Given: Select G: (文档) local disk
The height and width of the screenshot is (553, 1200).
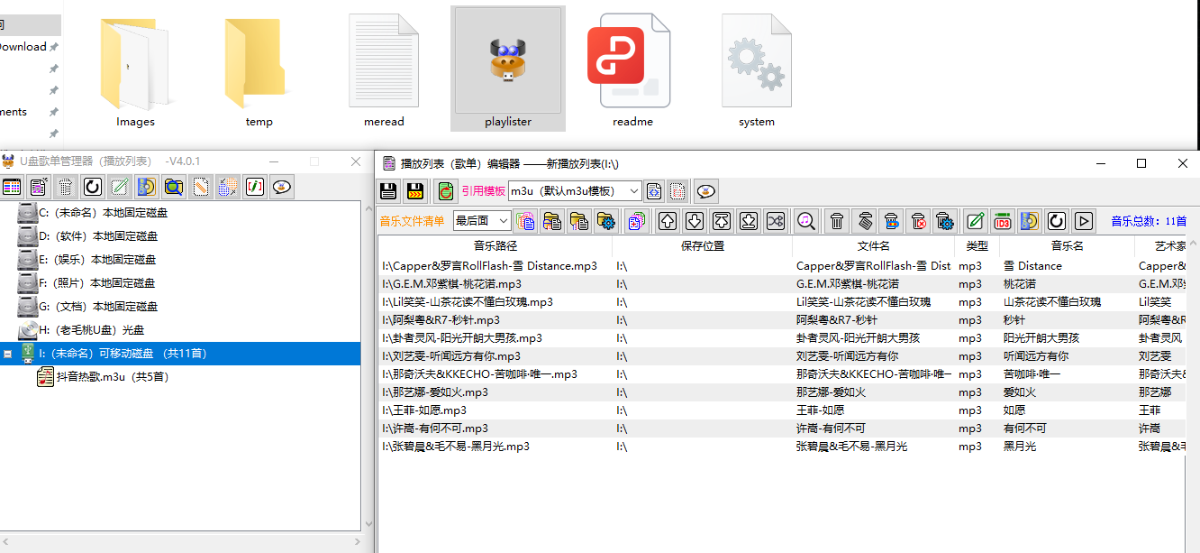Looking at the screenshot, I should [x=98, y=306].
